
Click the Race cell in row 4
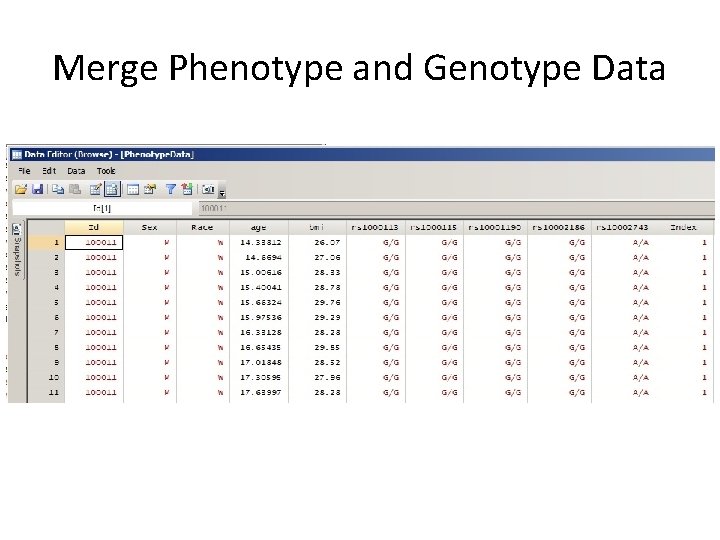click(x=220, y=287)
